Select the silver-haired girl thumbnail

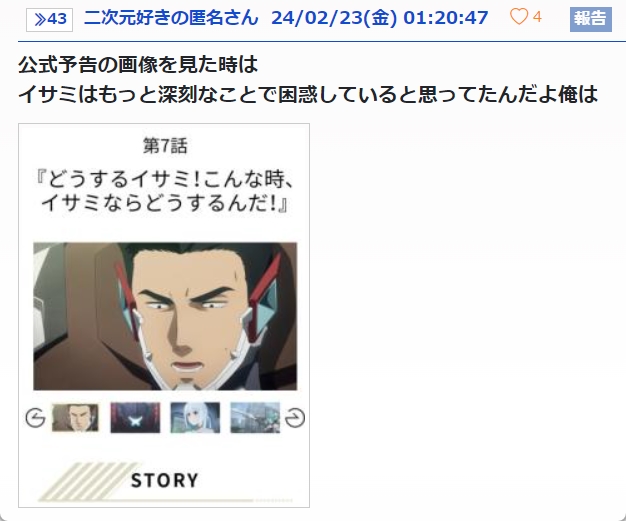[x=195, y=418]
